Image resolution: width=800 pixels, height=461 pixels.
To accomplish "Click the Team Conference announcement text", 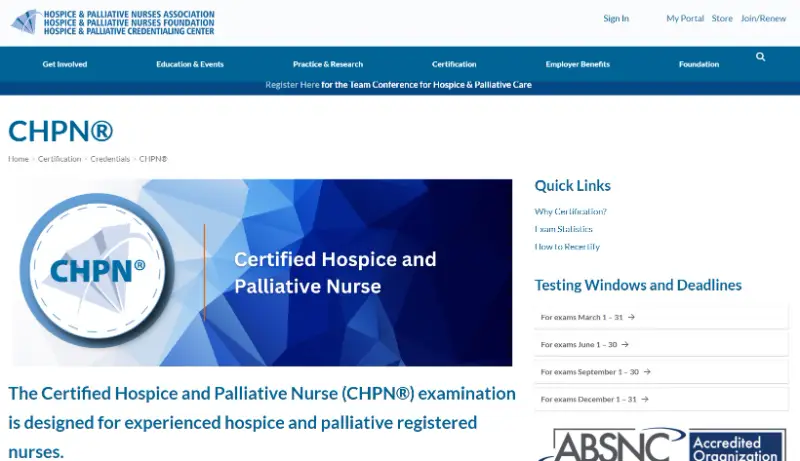I will pyautogui.click(x=427, y=85).
